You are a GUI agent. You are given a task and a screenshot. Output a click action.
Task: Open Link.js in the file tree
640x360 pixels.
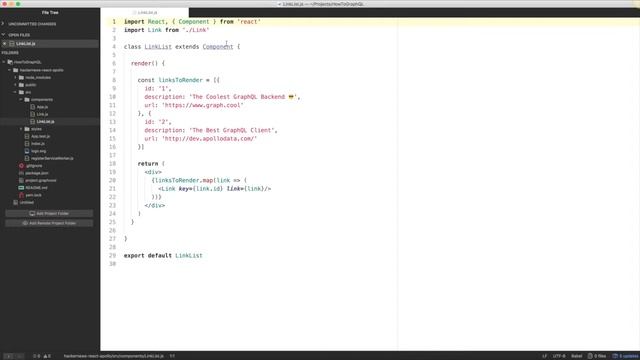42,114
